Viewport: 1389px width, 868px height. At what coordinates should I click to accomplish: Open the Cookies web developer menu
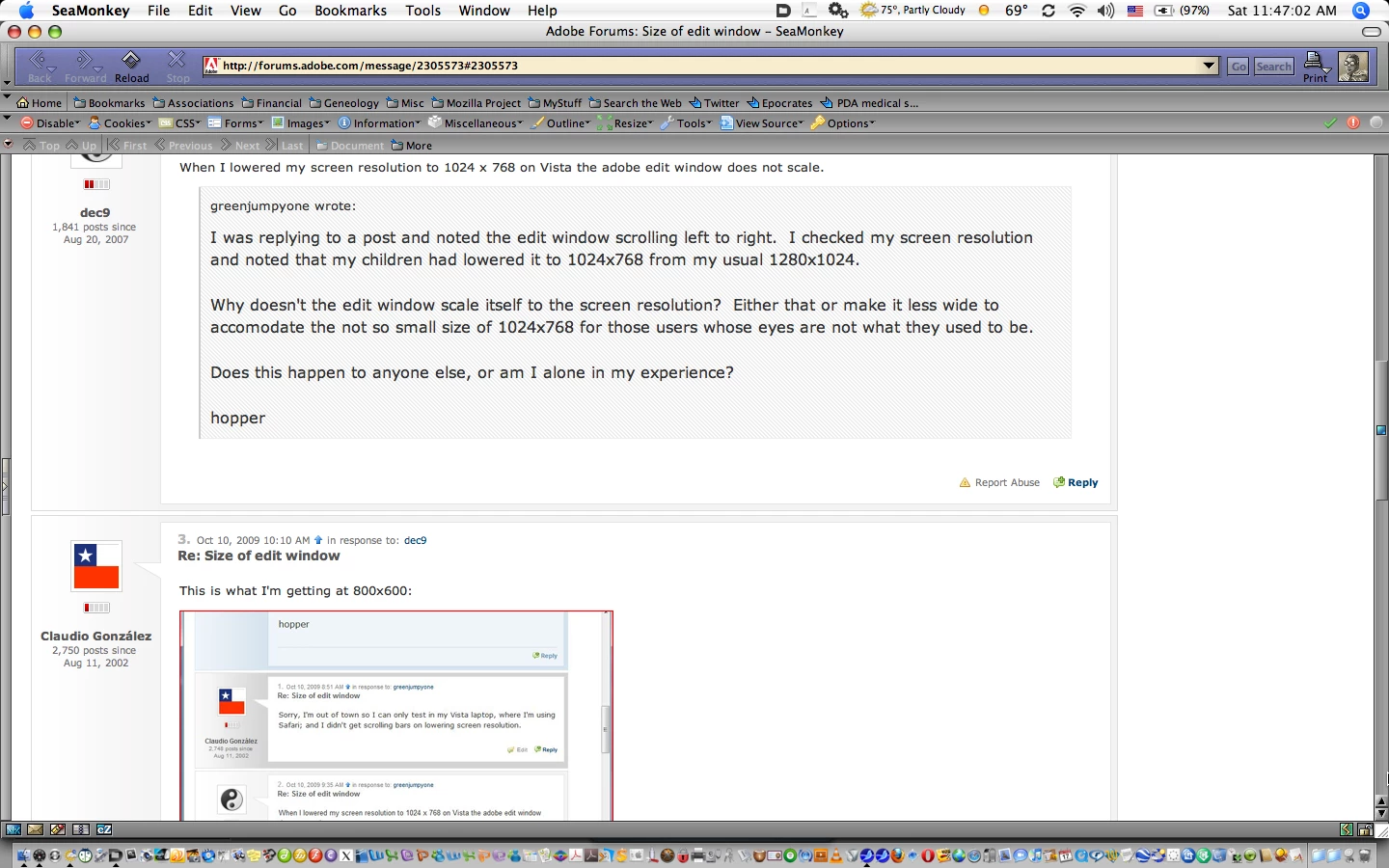pyautogui.click(x=121, y=123)
